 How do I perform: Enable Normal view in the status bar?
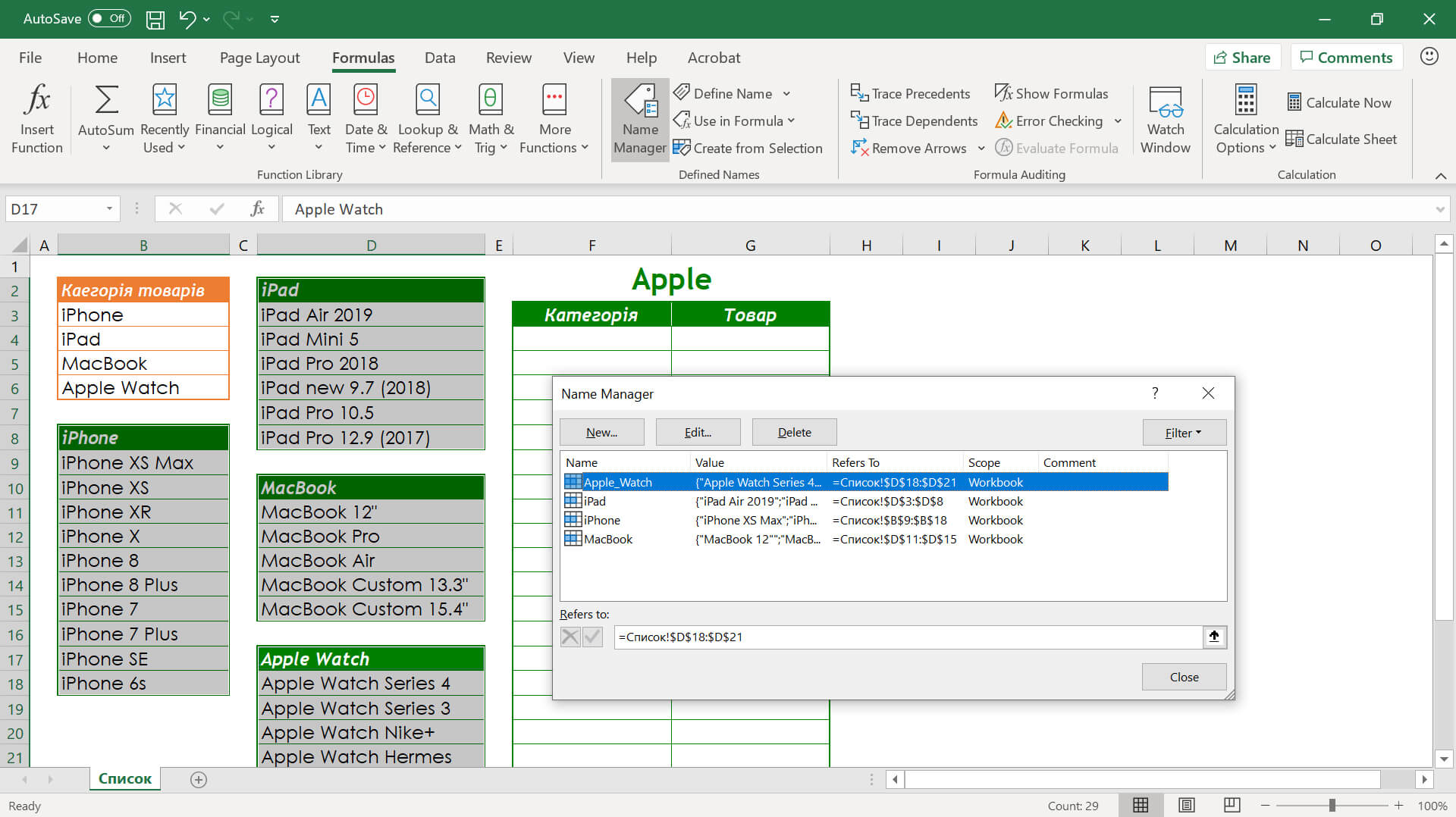(1141, 805)
